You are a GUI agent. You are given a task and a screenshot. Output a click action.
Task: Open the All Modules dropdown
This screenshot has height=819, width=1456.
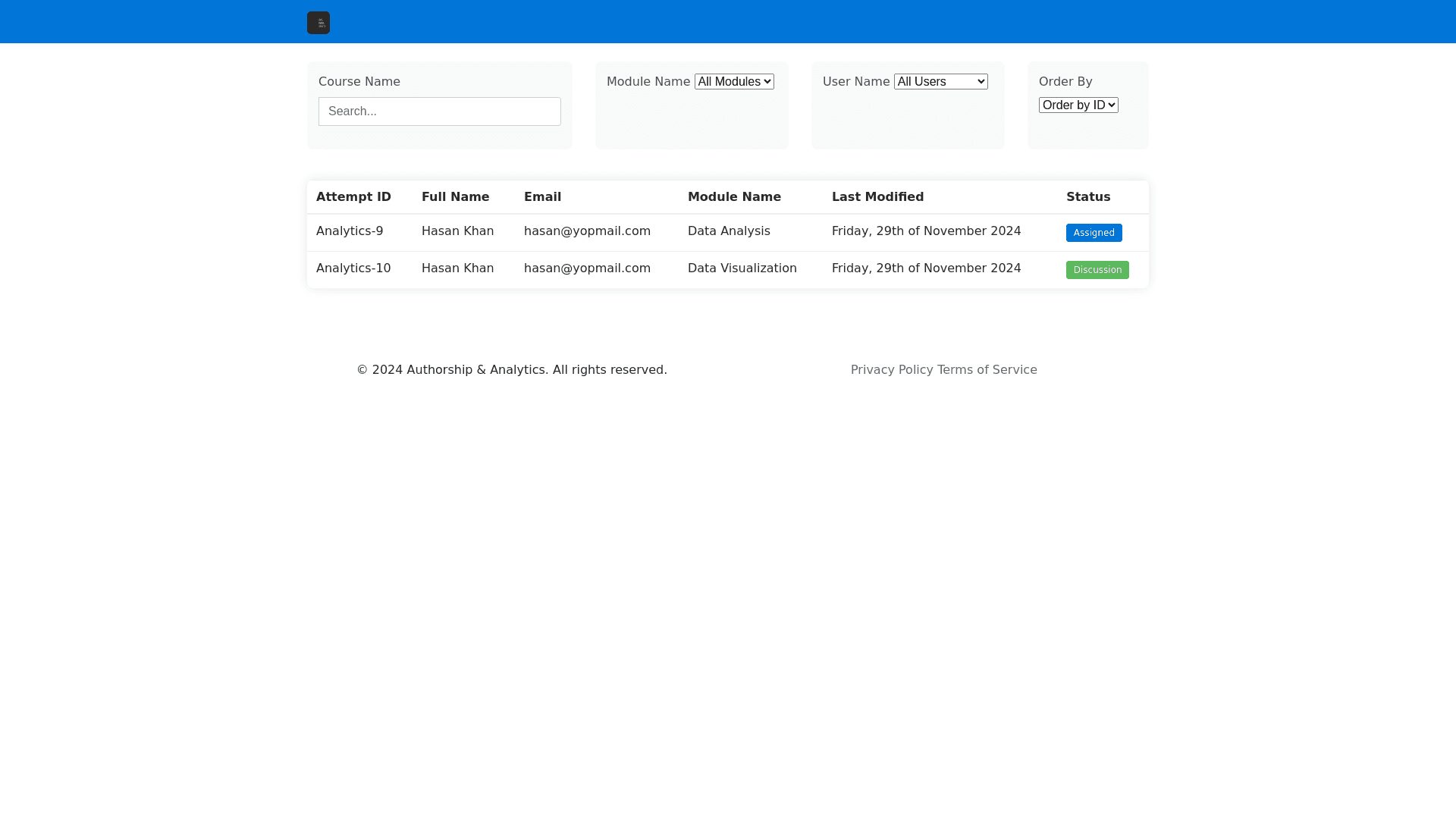click(733, 82)
